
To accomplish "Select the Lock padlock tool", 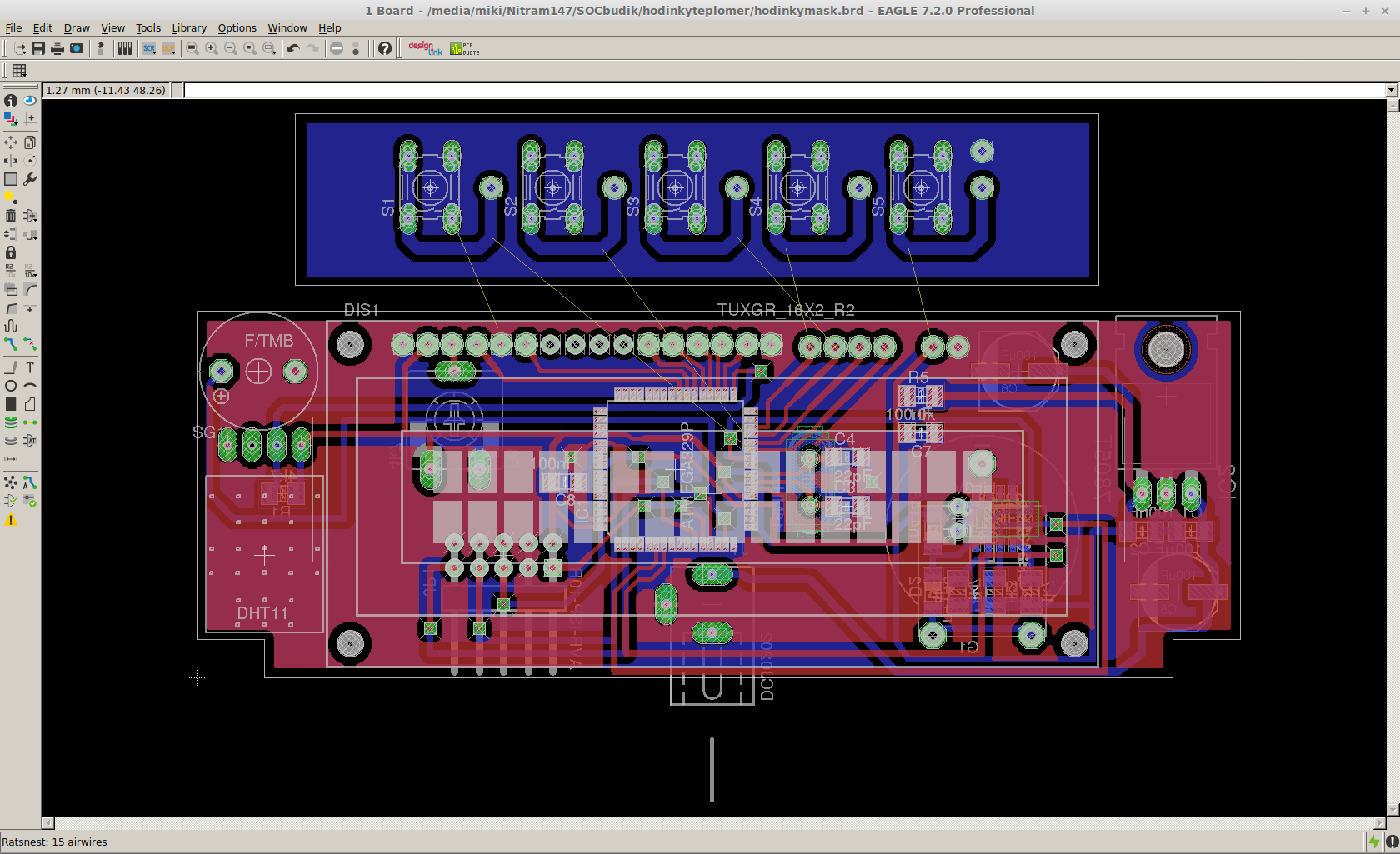I will (x=11, y=252).
